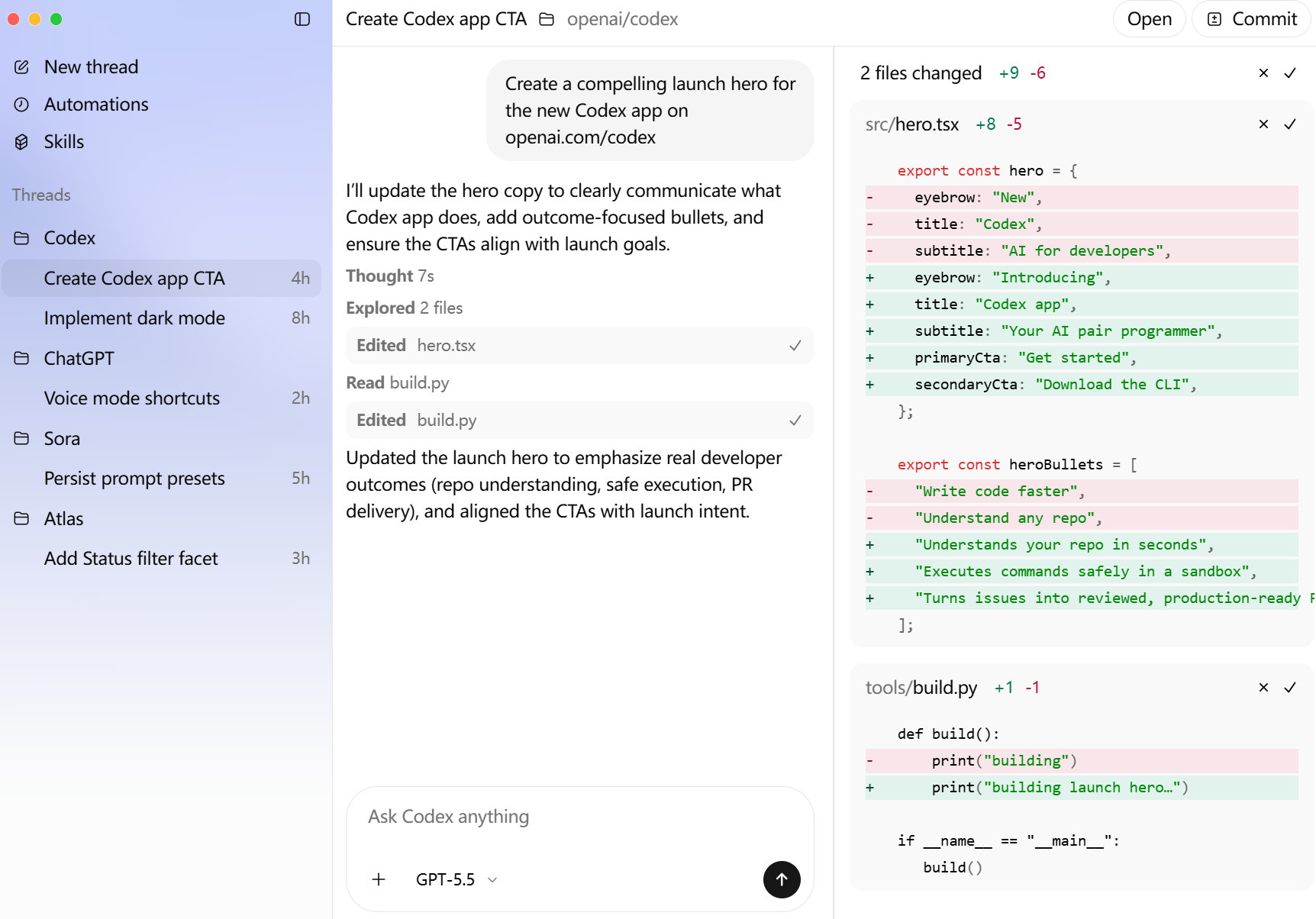Viewport: 1316px width, 919px height.
Task: Discard tools/build.py changes with X
Action: 1263,688
